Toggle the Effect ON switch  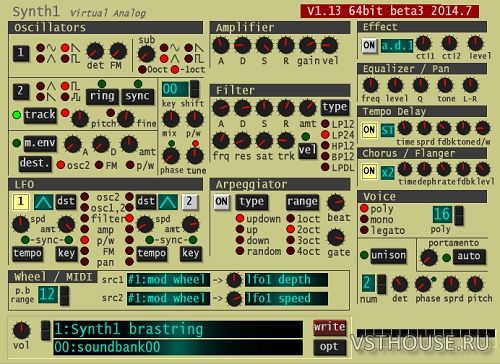pos(369,46)
